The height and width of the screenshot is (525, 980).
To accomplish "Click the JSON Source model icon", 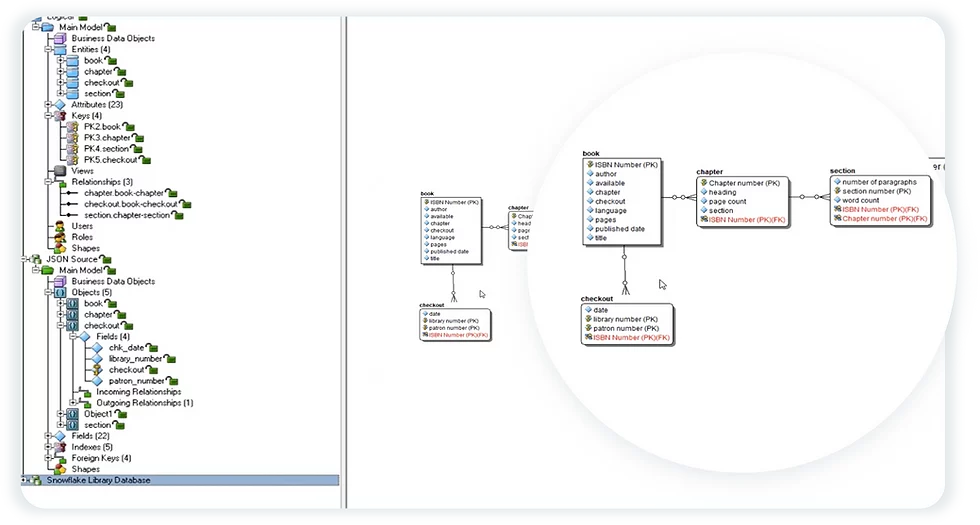I will (x=36, y=259).
